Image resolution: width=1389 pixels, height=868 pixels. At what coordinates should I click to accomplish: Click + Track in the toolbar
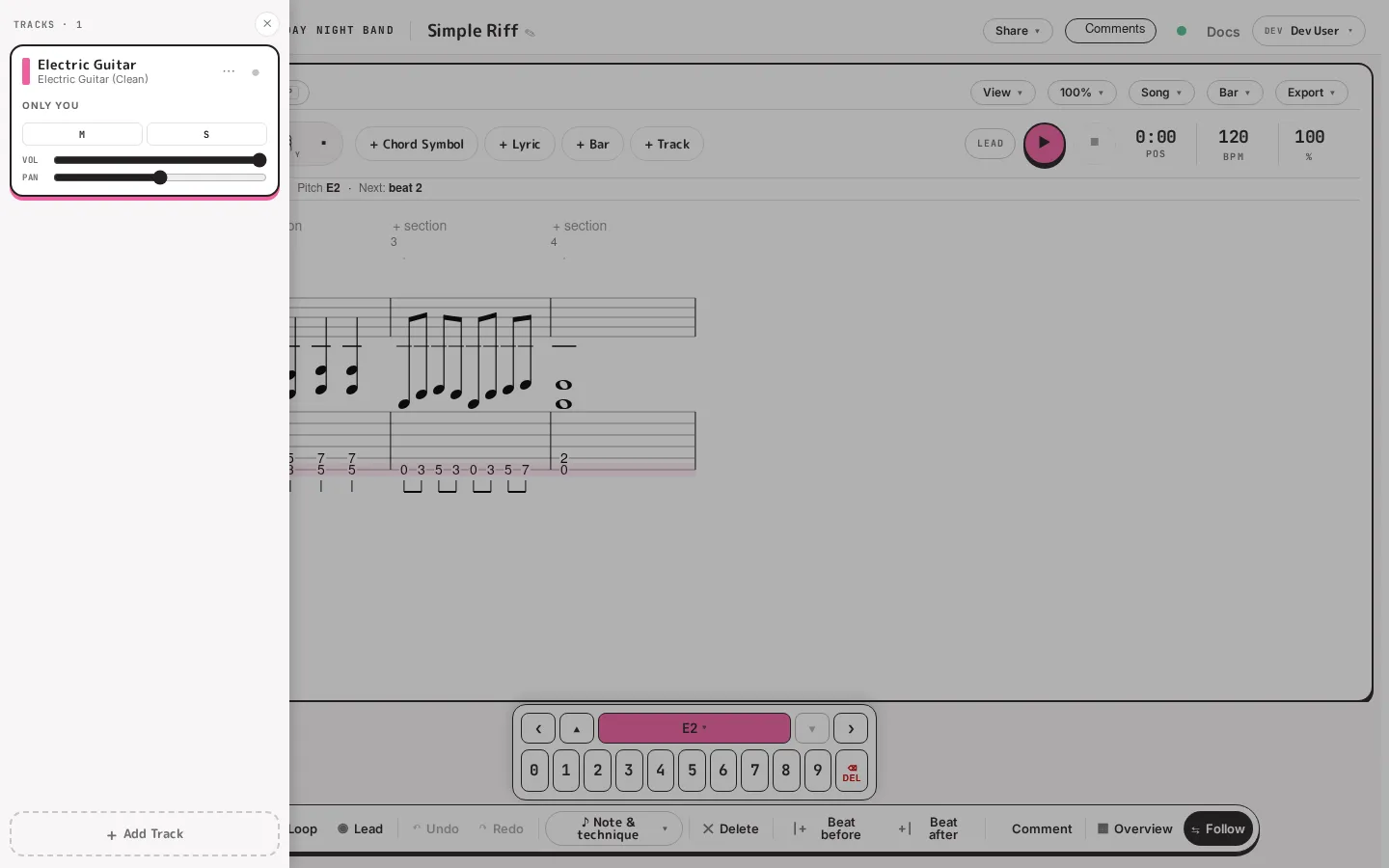pos(667,145)
